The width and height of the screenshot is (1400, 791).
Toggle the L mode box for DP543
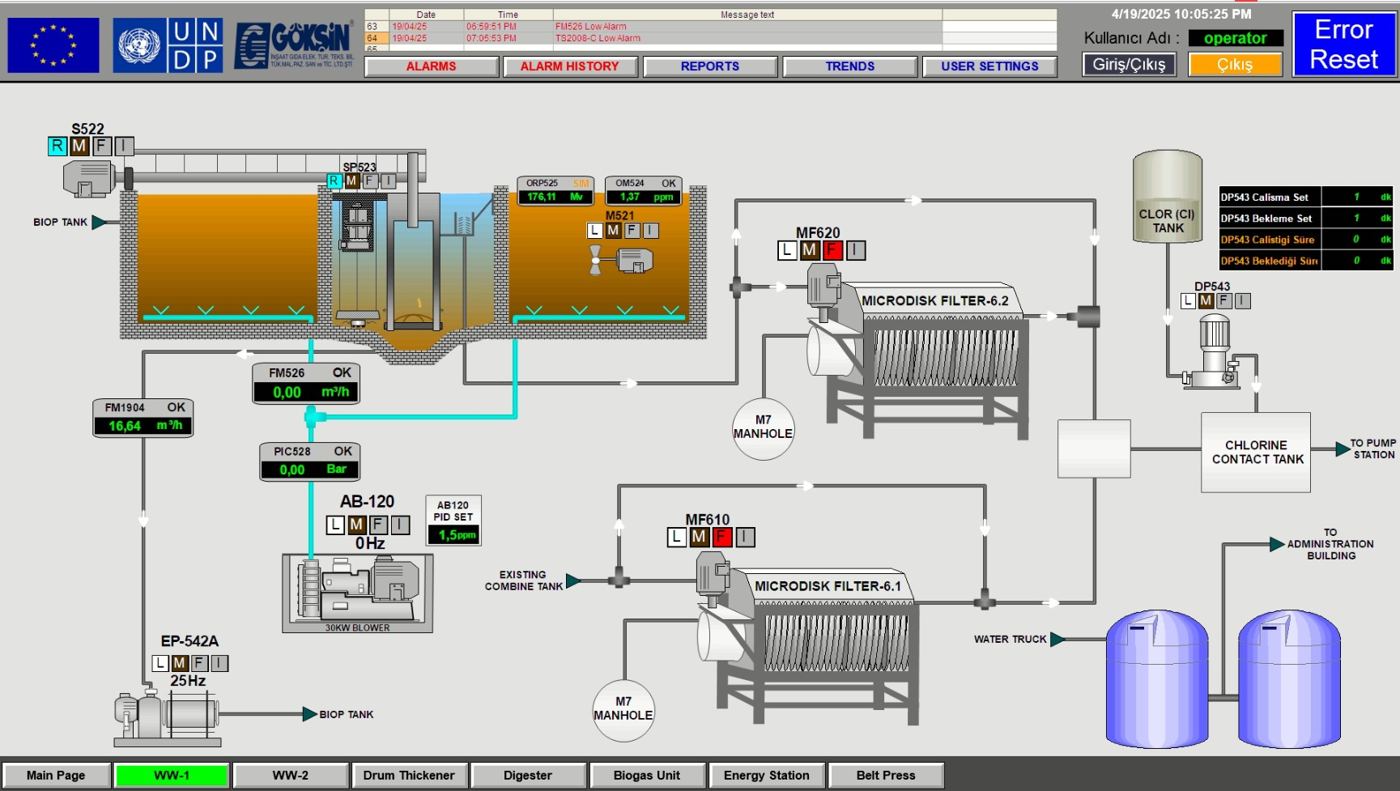[x=1188, y=301]
